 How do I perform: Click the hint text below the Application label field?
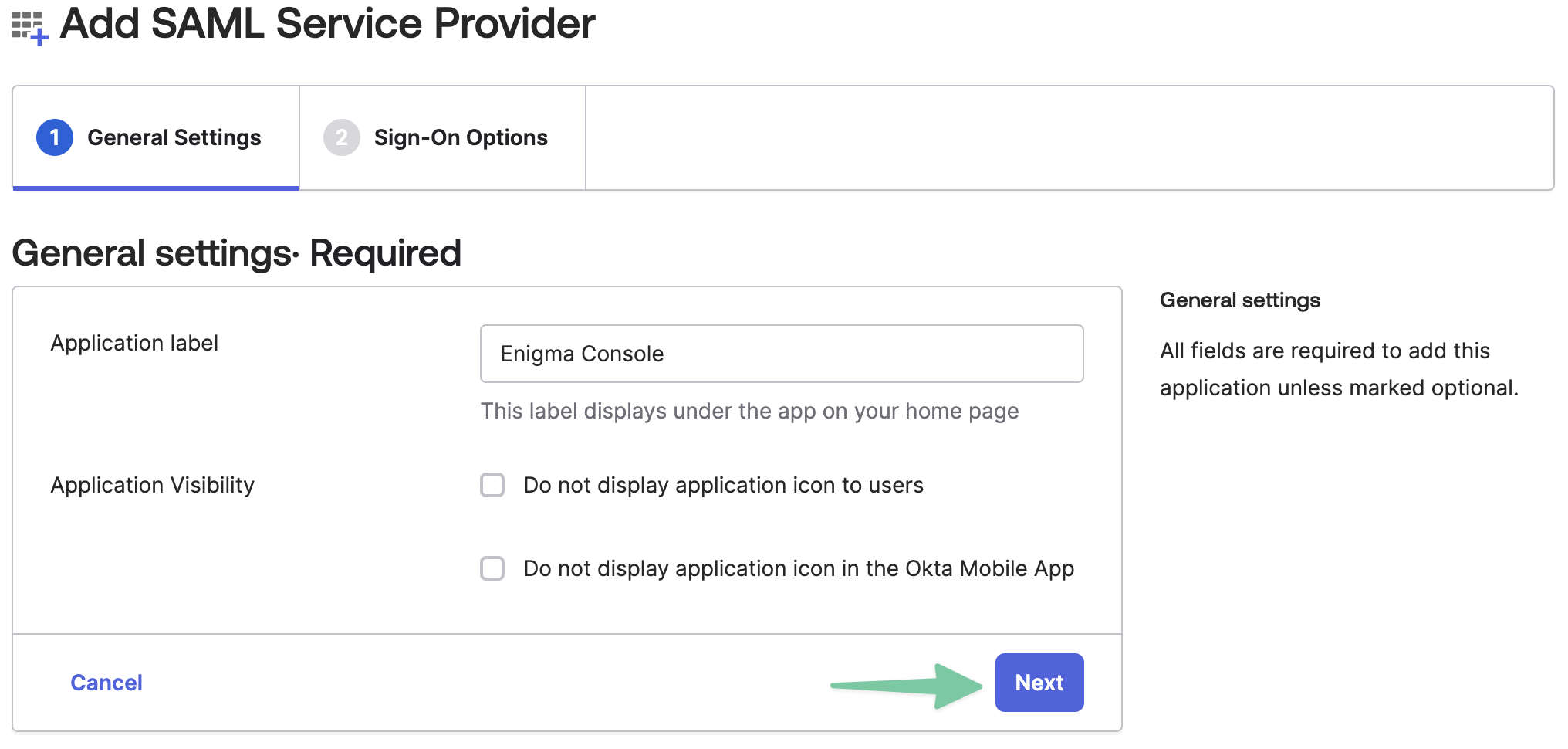pyautogui.click(x=749, y=411)
